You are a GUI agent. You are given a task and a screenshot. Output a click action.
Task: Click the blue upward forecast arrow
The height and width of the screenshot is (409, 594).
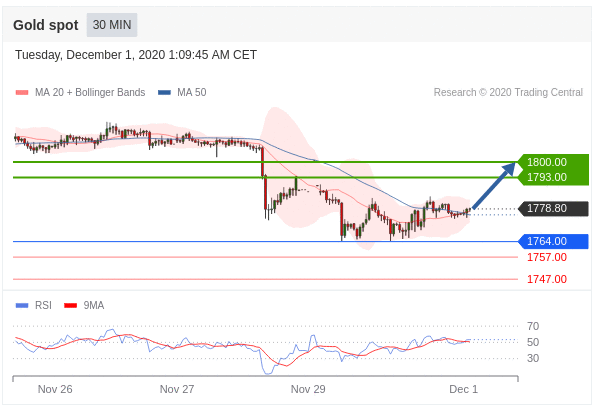tap(494, 185)
